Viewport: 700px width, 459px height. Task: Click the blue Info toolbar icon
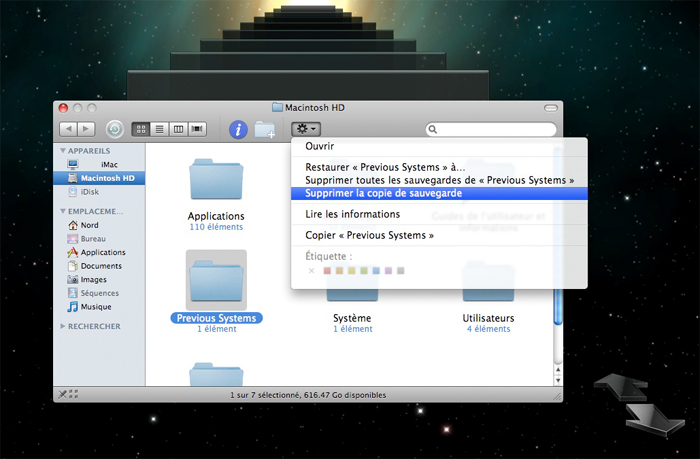tap(238, 129)
